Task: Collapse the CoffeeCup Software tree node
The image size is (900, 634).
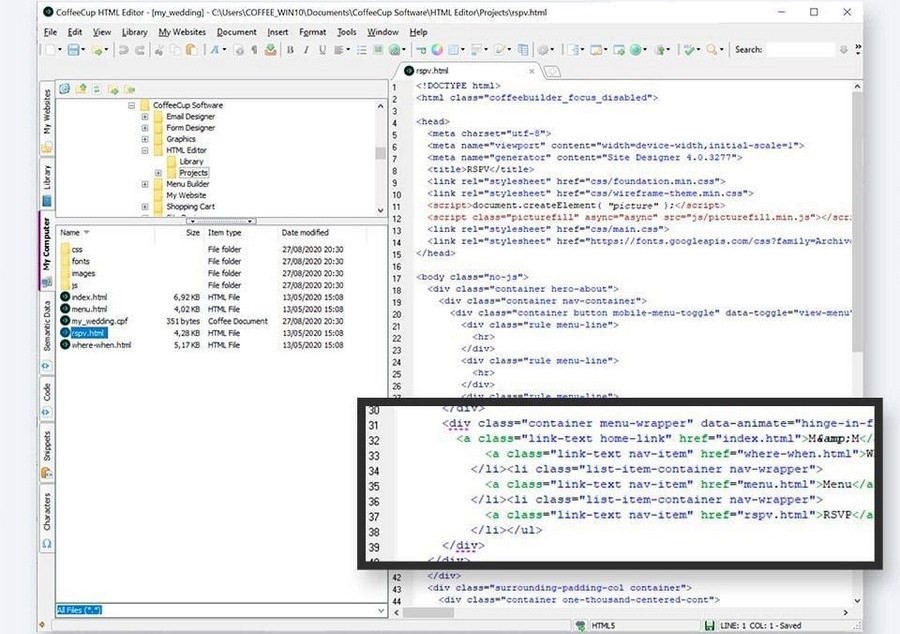Action: pos(131,106)
